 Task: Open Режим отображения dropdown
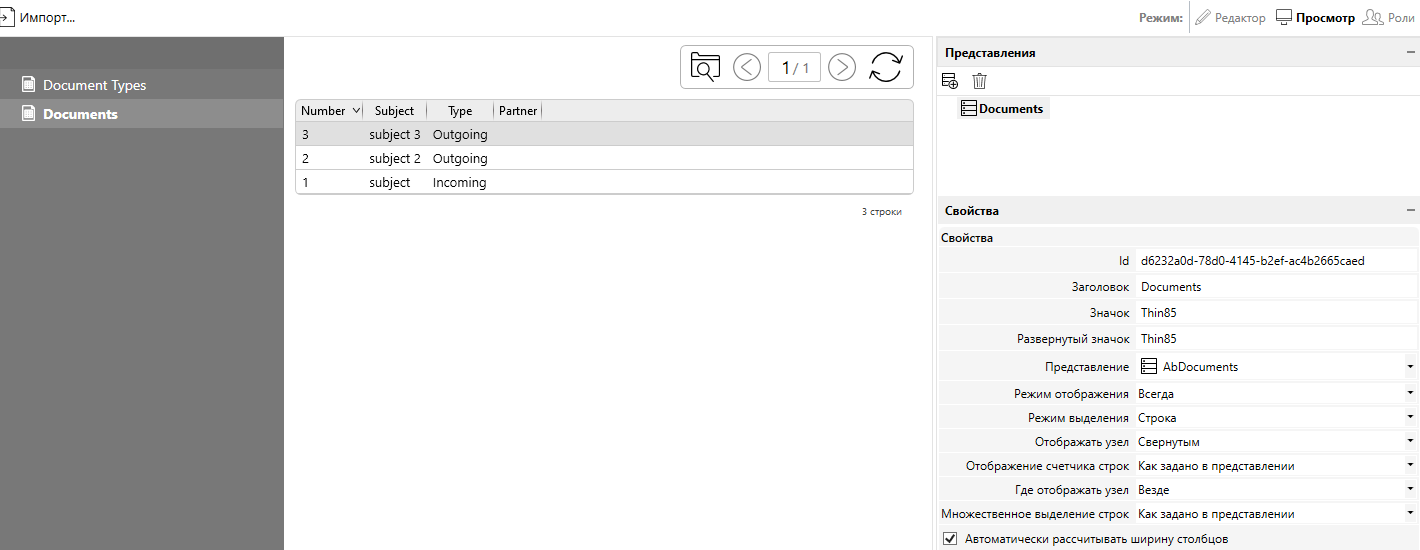tap(1410, 394)
